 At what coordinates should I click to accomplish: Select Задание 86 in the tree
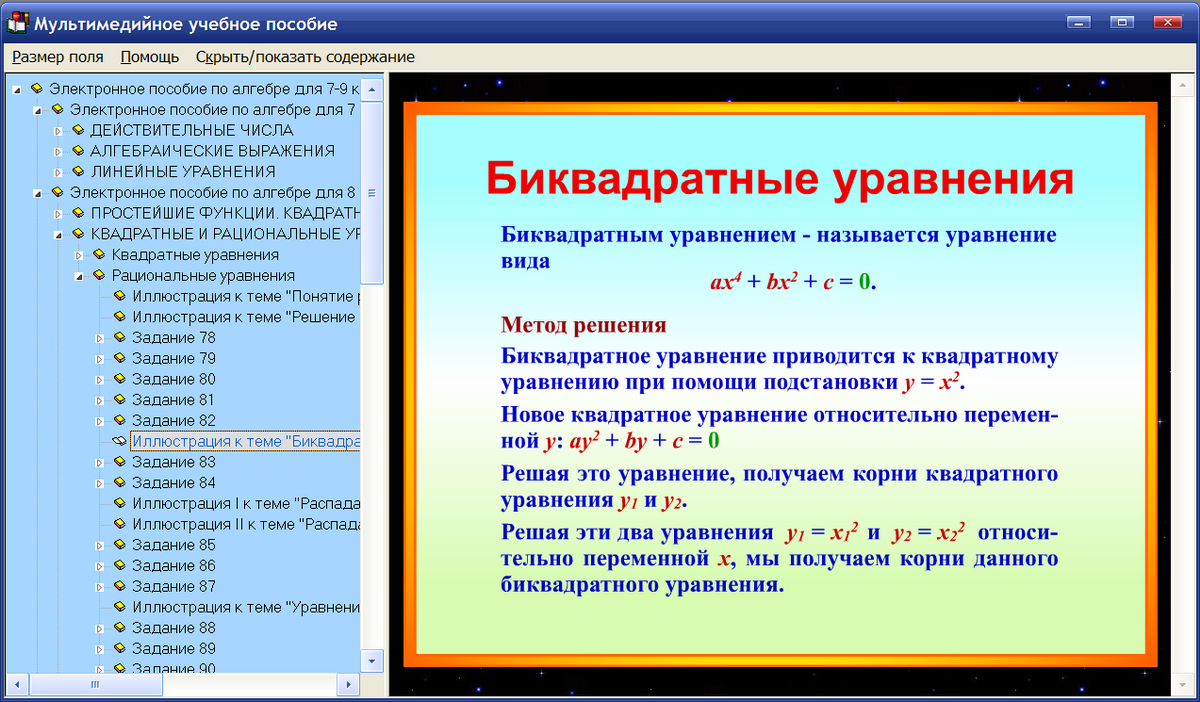click(174, 566)
